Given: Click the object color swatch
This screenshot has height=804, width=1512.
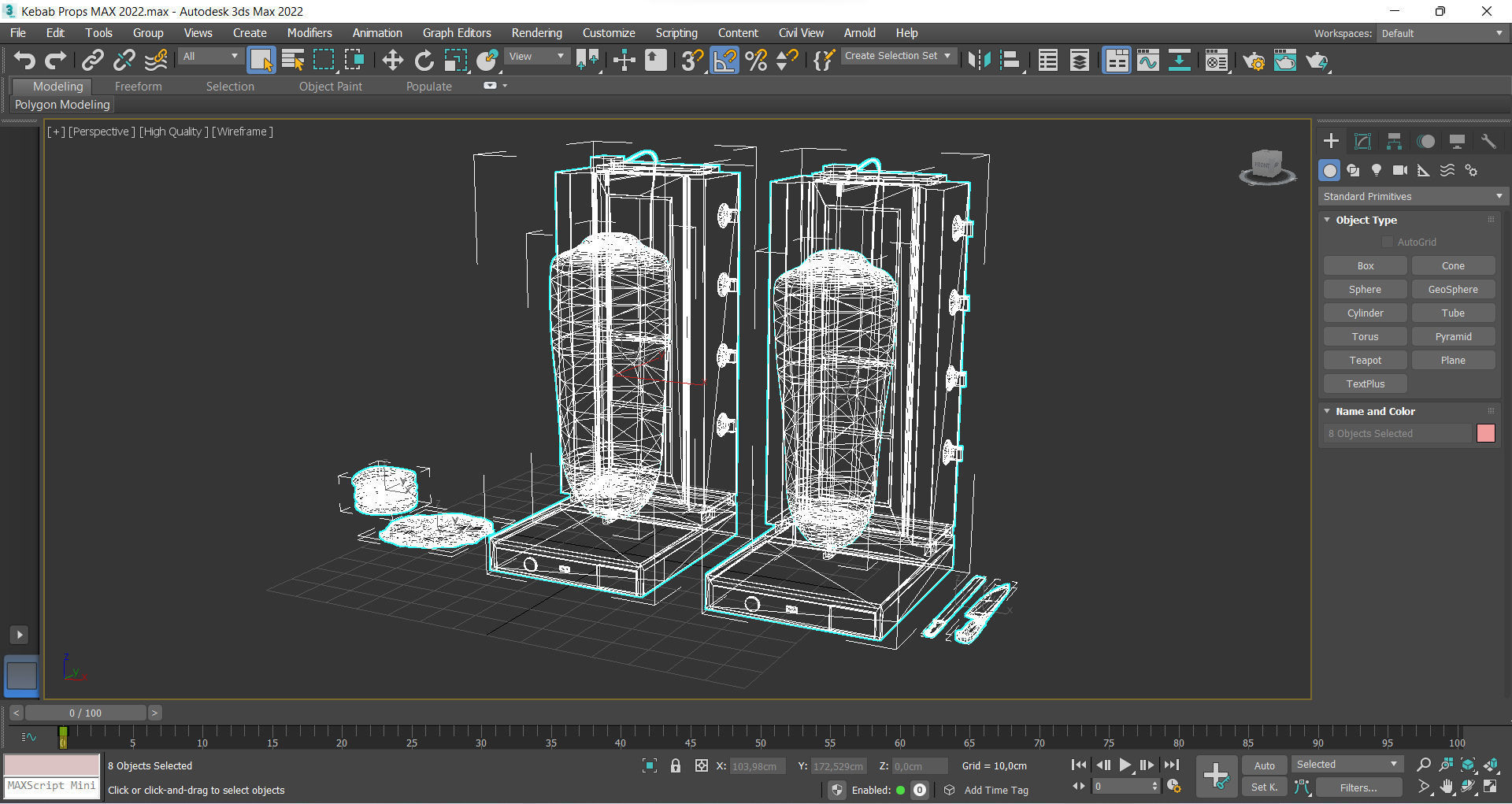Looking at the screenshot, I should click(1485, 433).
